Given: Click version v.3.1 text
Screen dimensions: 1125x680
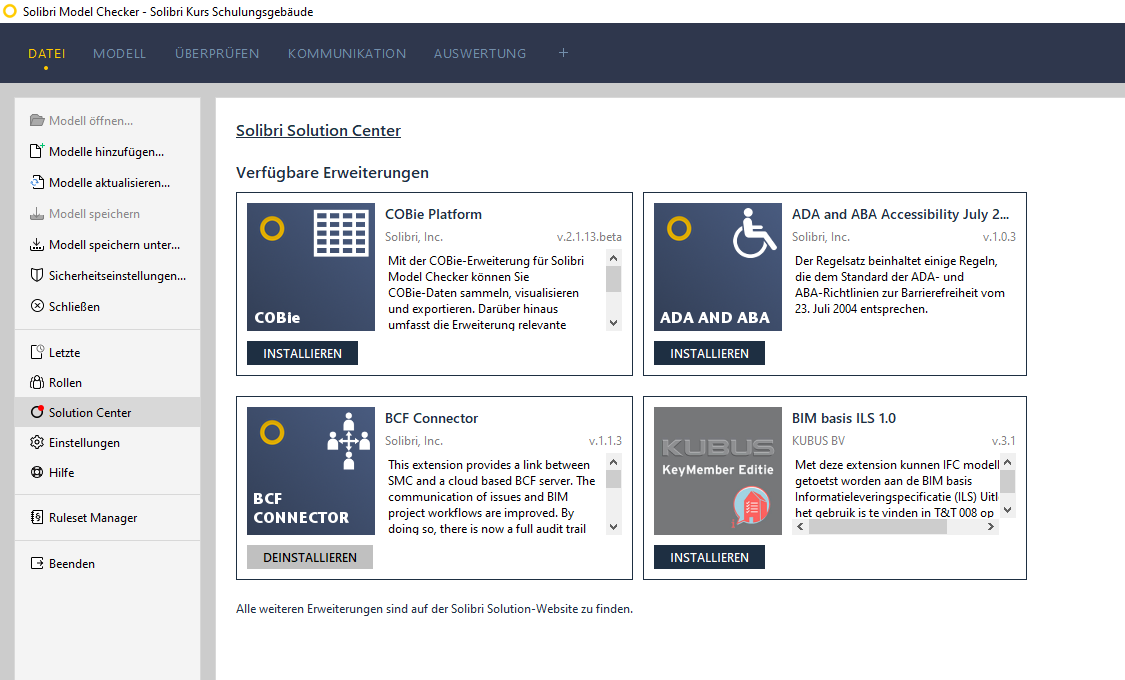Looking at the screenshot, I should tap(1003, 440).
